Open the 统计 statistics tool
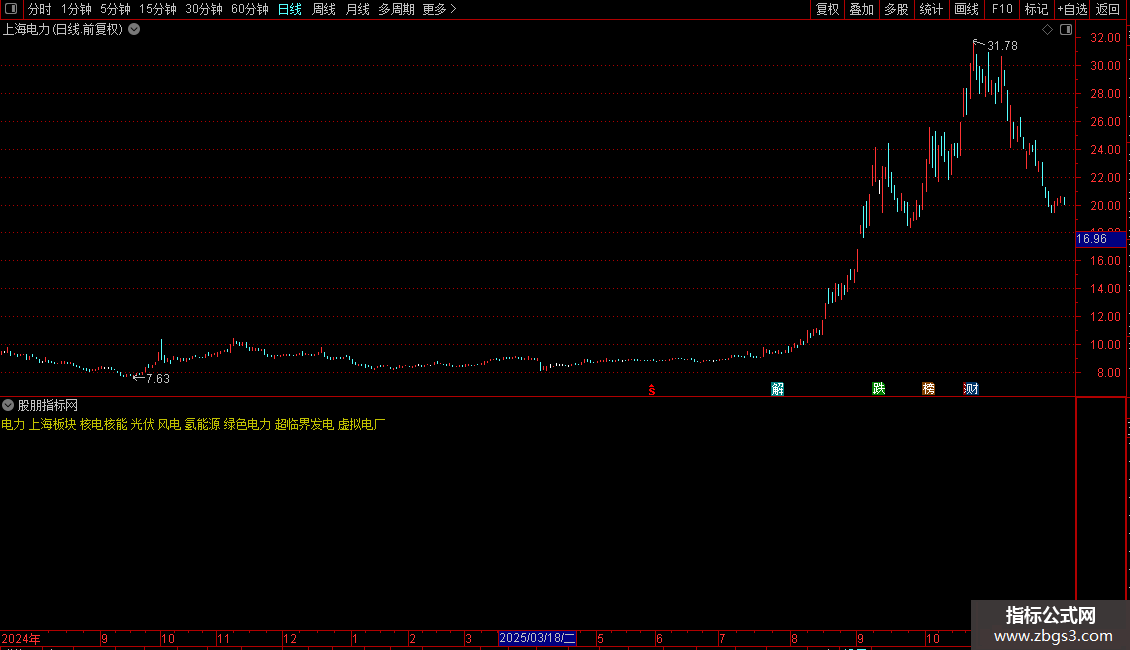The image size is (1130, 650). [931, 9]
